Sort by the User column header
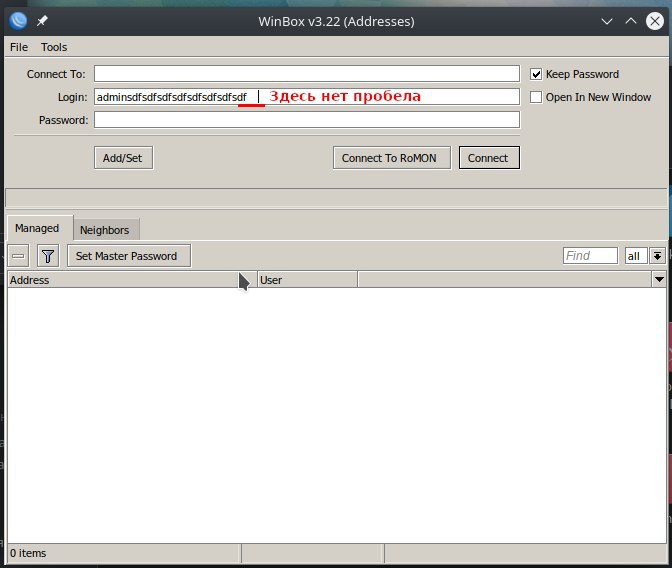Viewport: 672px width, 568px height. pos(307,280)
